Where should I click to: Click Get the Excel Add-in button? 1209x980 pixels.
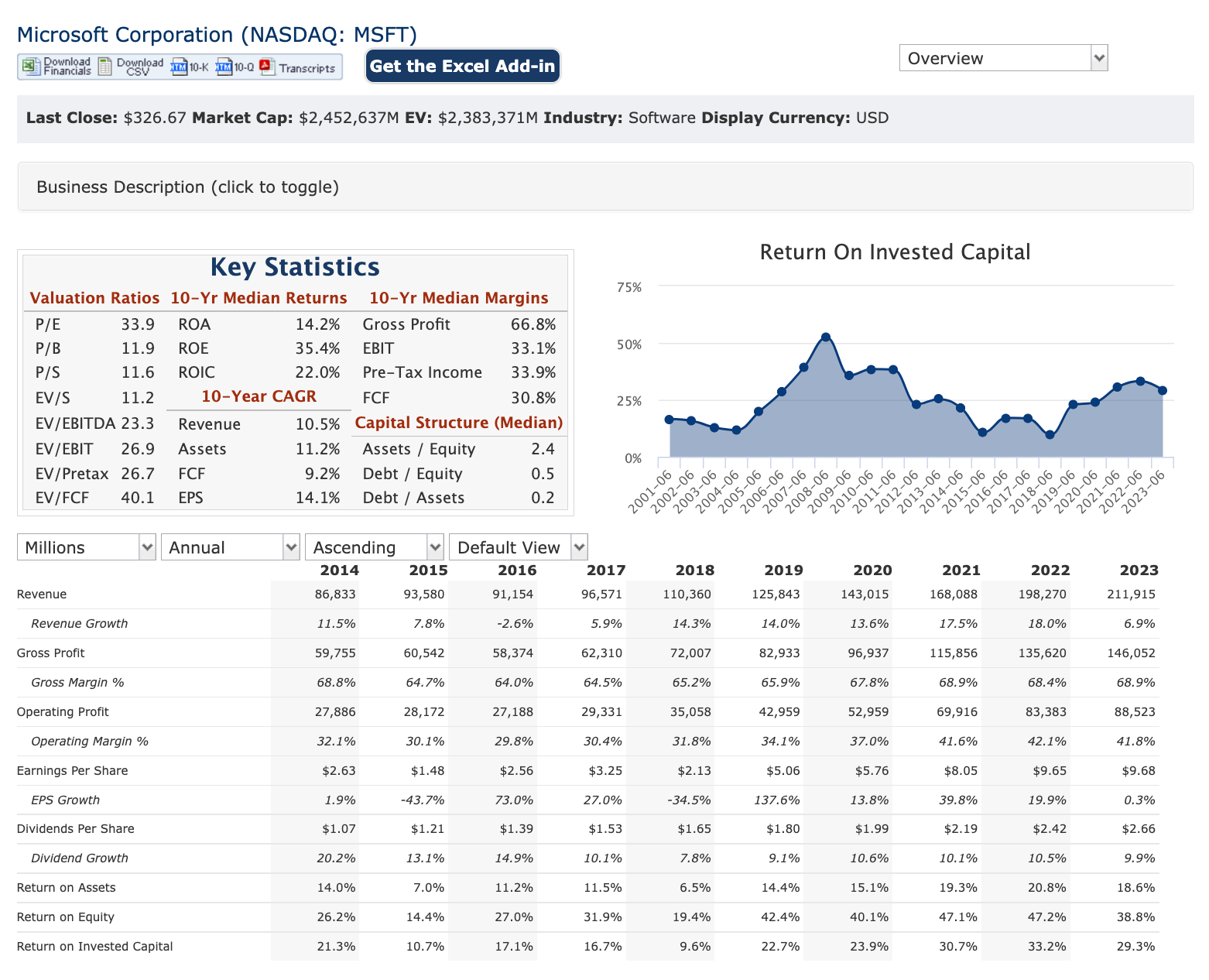(x=463, y=66)
